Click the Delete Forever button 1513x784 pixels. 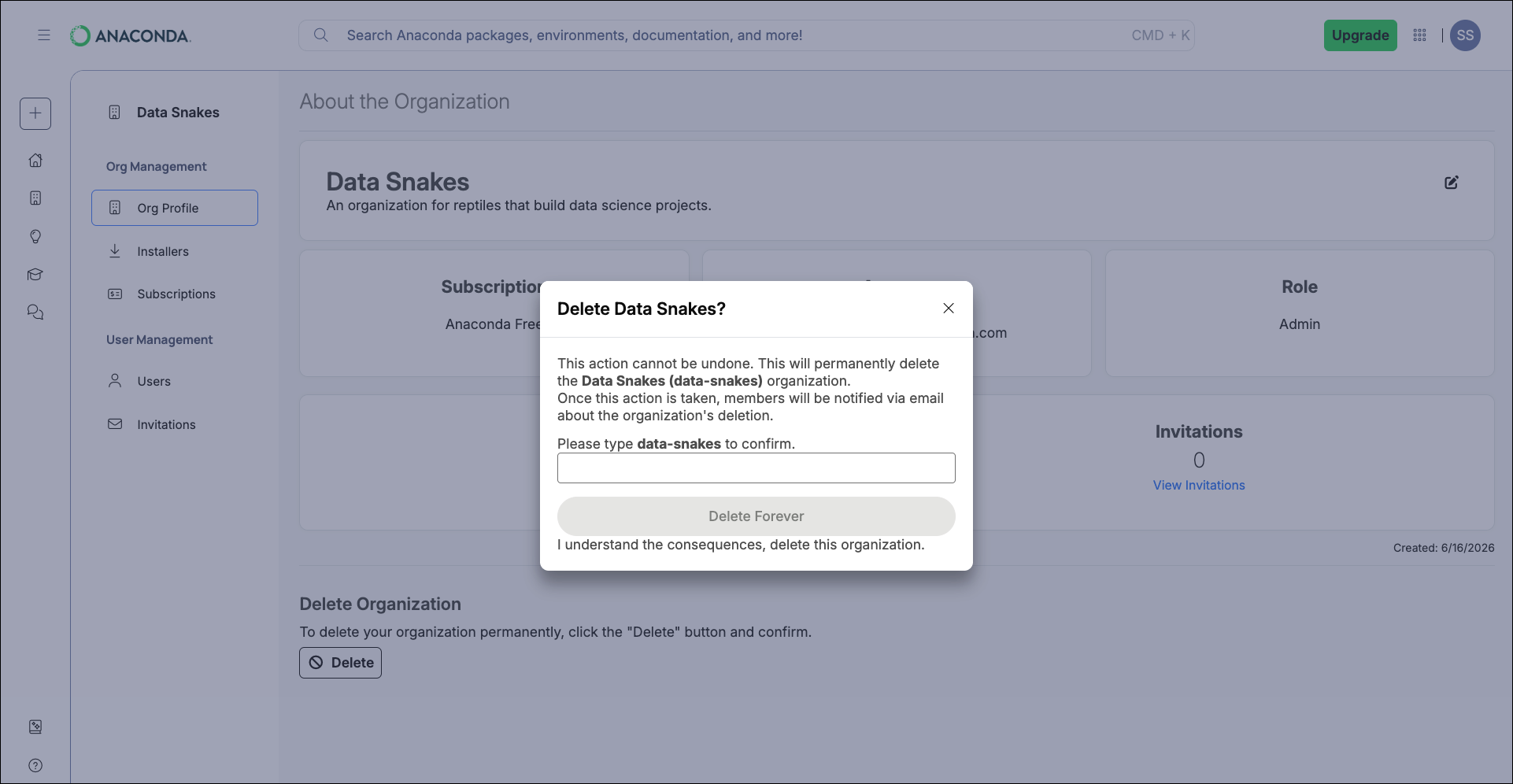click(756, 516)
